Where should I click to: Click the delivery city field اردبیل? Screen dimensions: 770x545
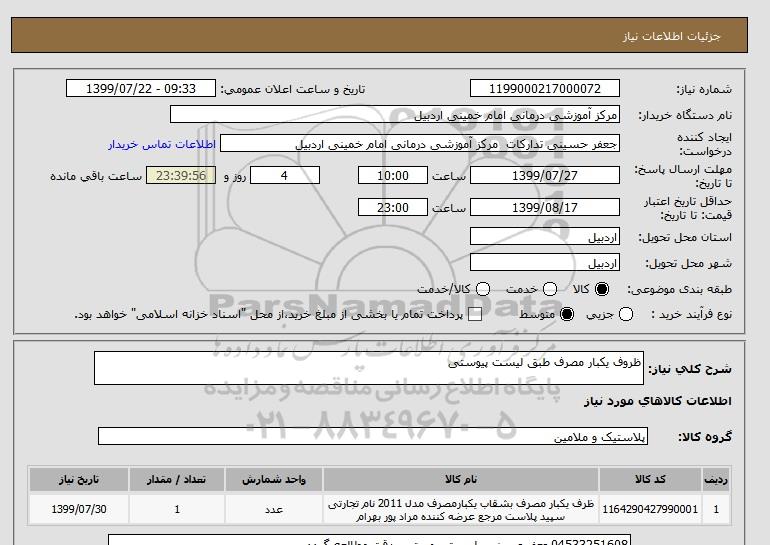(545, 263)
